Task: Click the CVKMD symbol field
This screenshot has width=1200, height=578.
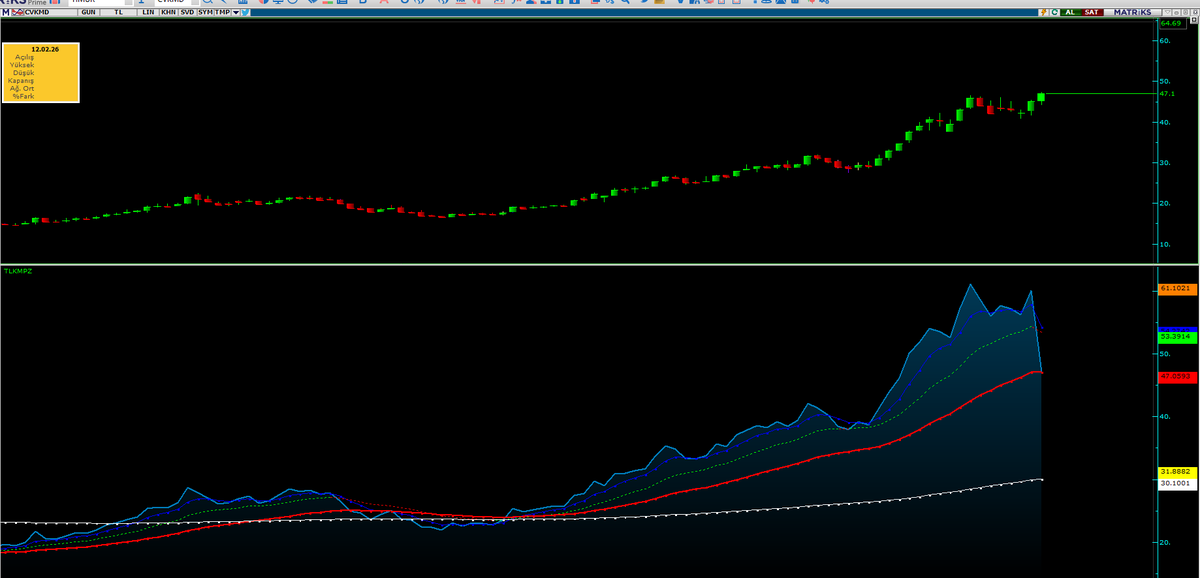Action: pyautogui.click(x=50, y=12)
